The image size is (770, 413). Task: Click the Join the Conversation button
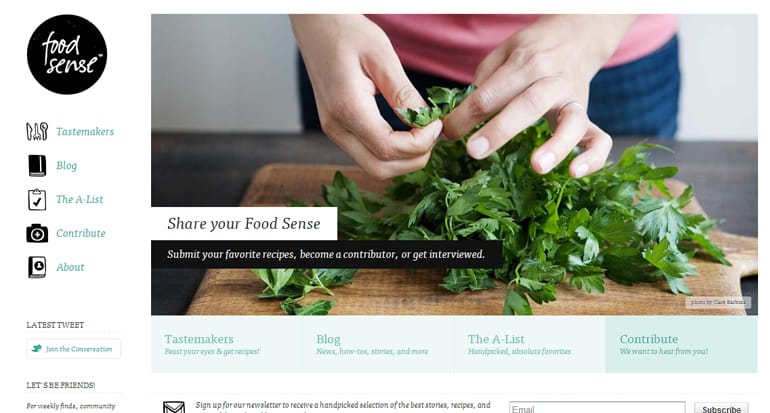pyautogui.click(x=74, y=349)
